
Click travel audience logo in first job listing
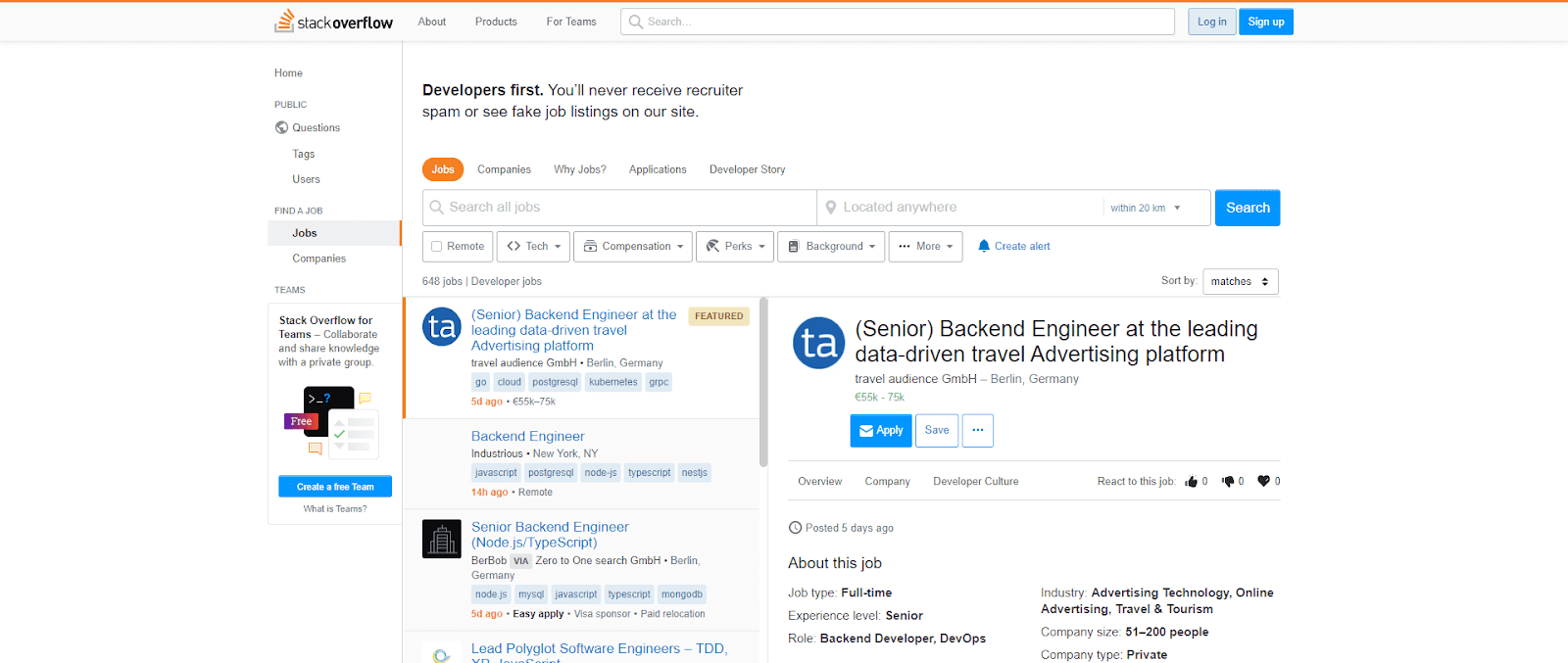442,326
